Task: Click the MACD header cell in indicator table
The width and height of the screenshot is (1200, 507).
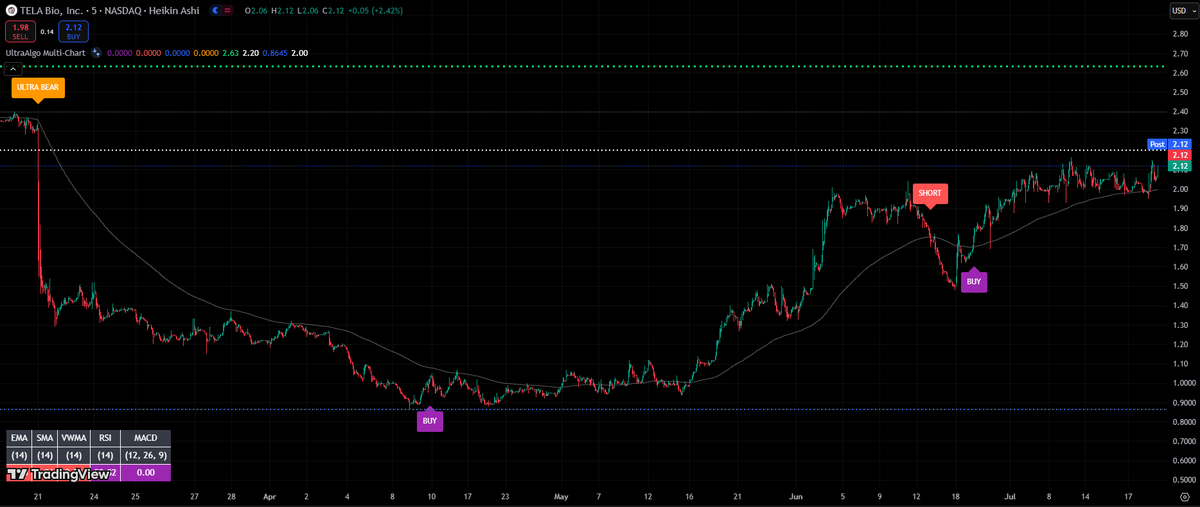Action: coord(145,438)
